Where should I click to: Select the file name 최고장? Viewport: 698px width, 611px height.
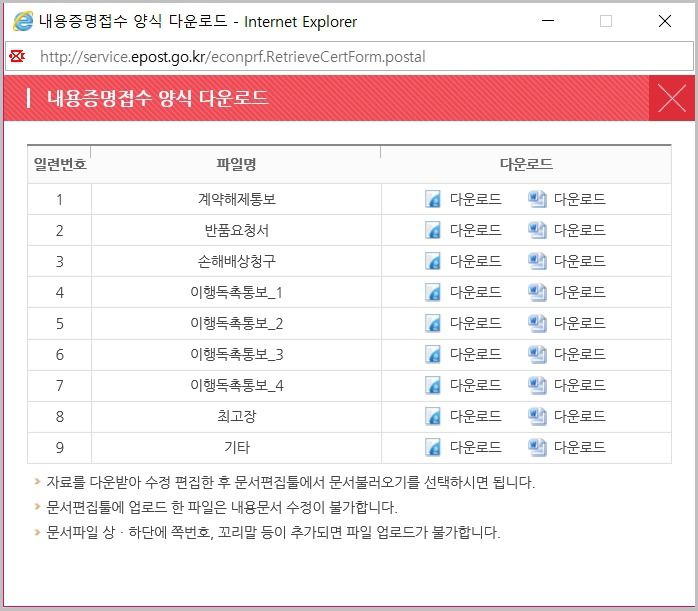pyautogui.click(x=237, y=417)
